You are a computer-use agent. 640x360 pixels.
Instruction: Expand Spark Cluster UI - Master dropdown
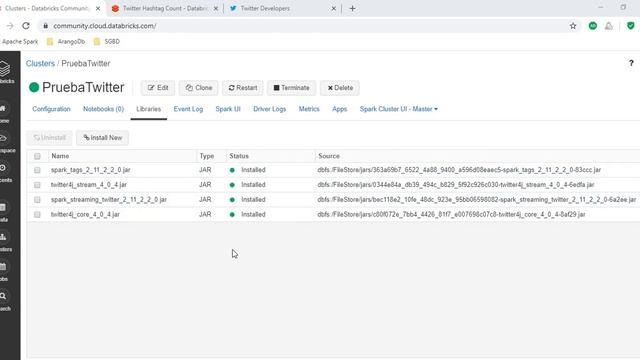[398, 109]
